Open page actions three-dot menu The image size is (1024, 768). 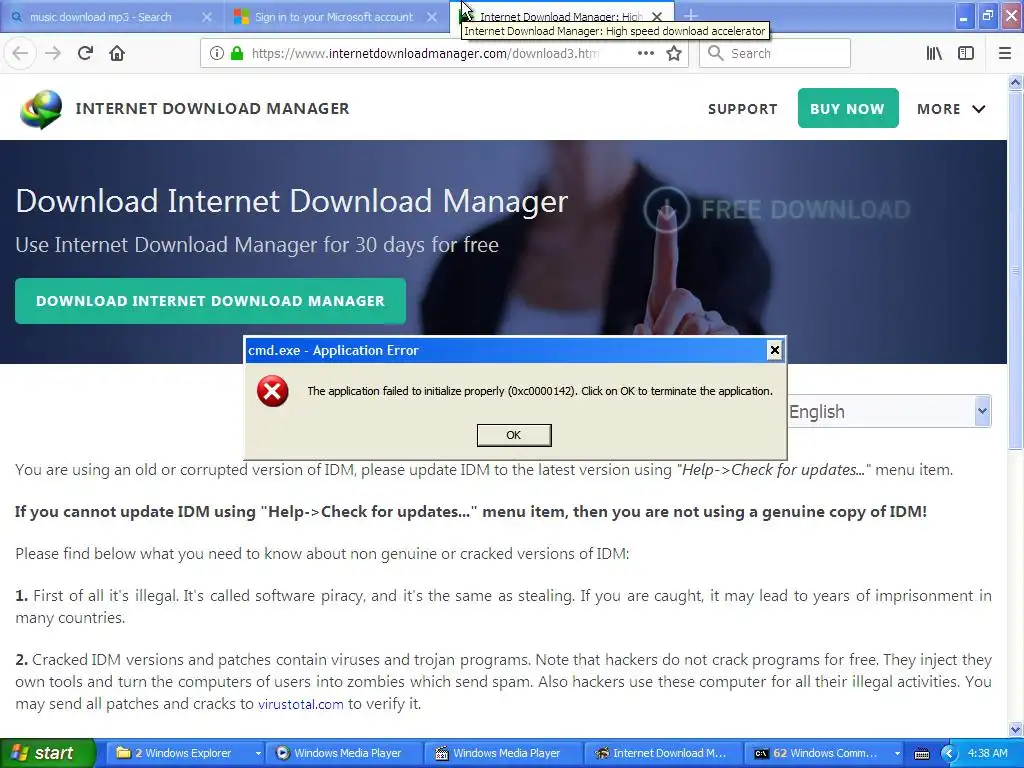pyautogui.click(x=645, y=53)
